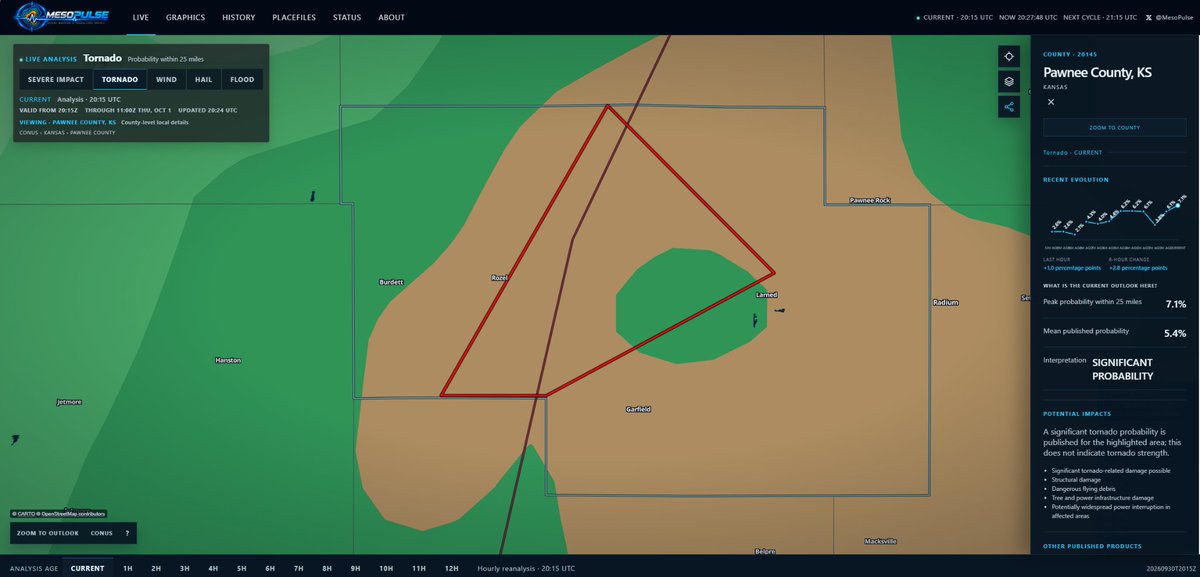Image resolution: width=1200 pixels, height=577 pixels.
Task: Click the 'Hourly reanalysis - 20:15 UTC' text
Action: (x=526, y=568)
